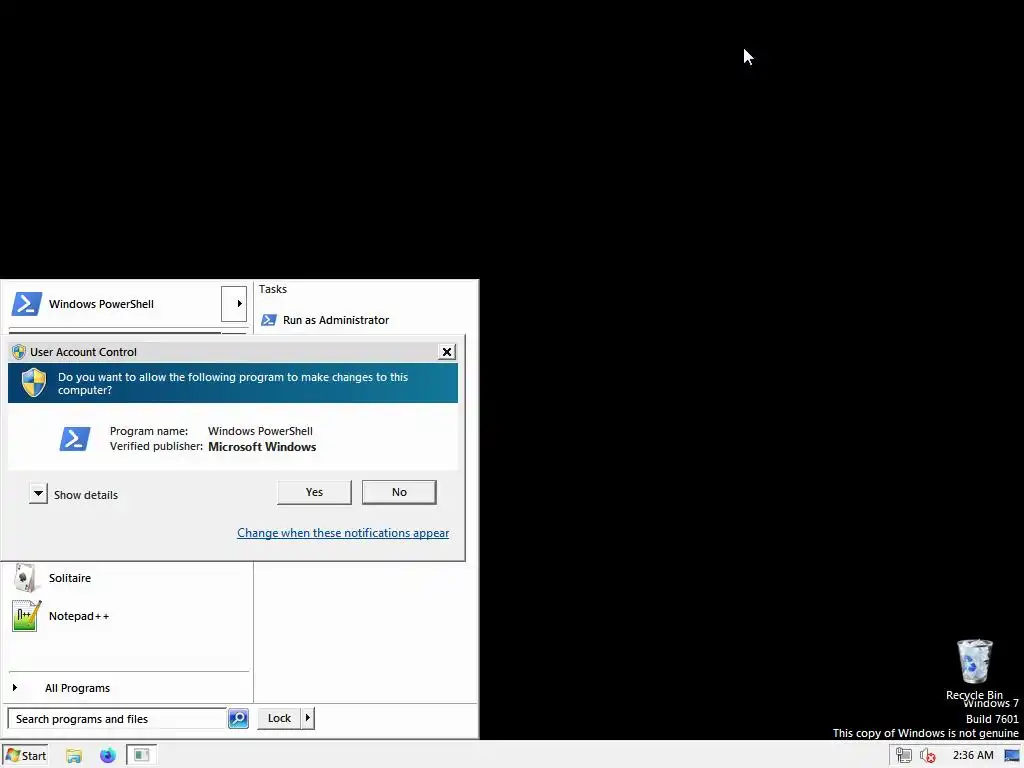Expand Show details arrow in UAC dialog
1024x768 pixels.
coord(39,494)
